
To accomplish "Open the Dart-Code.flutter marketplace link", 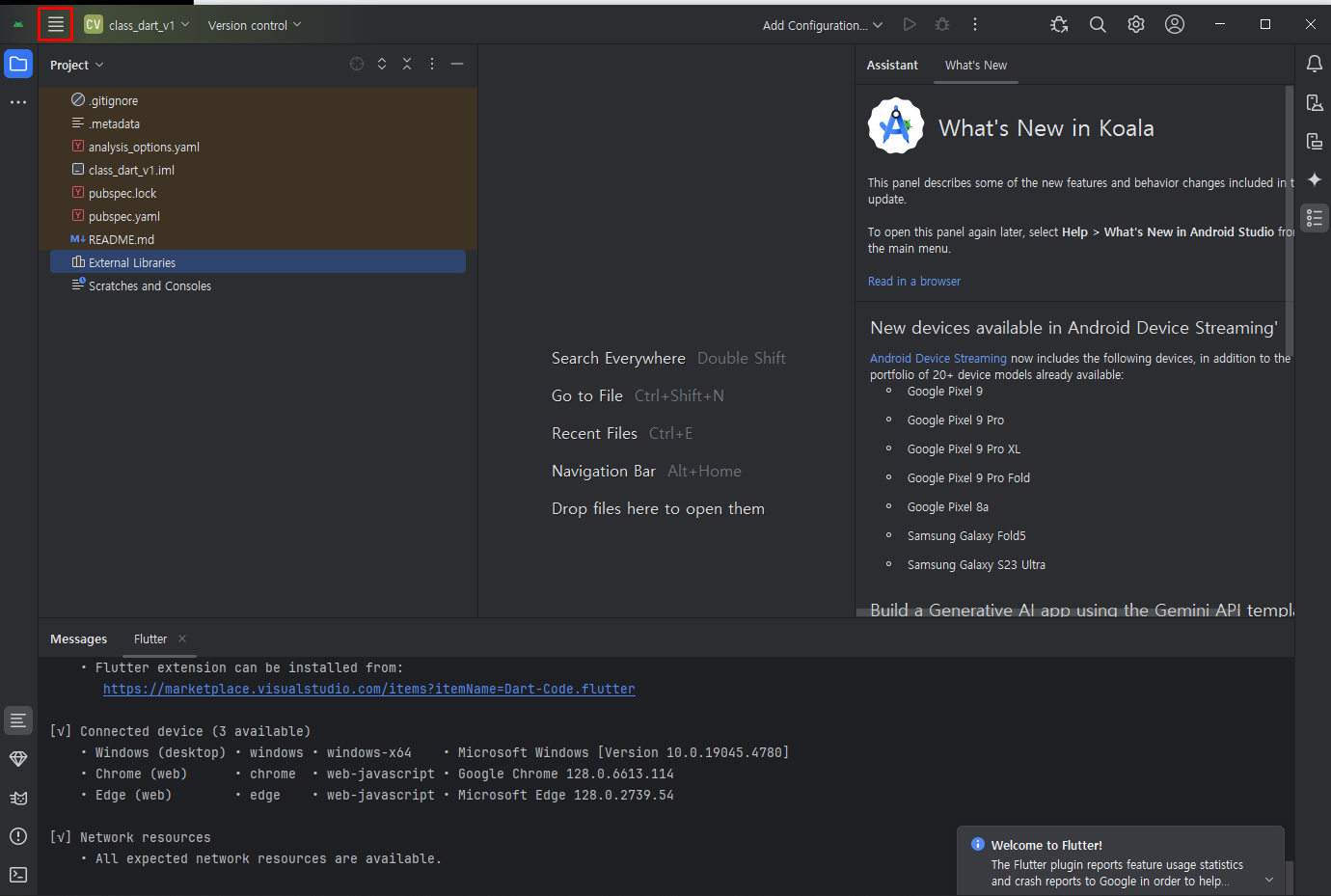I will pyautogui.click(x=368, y=690).
